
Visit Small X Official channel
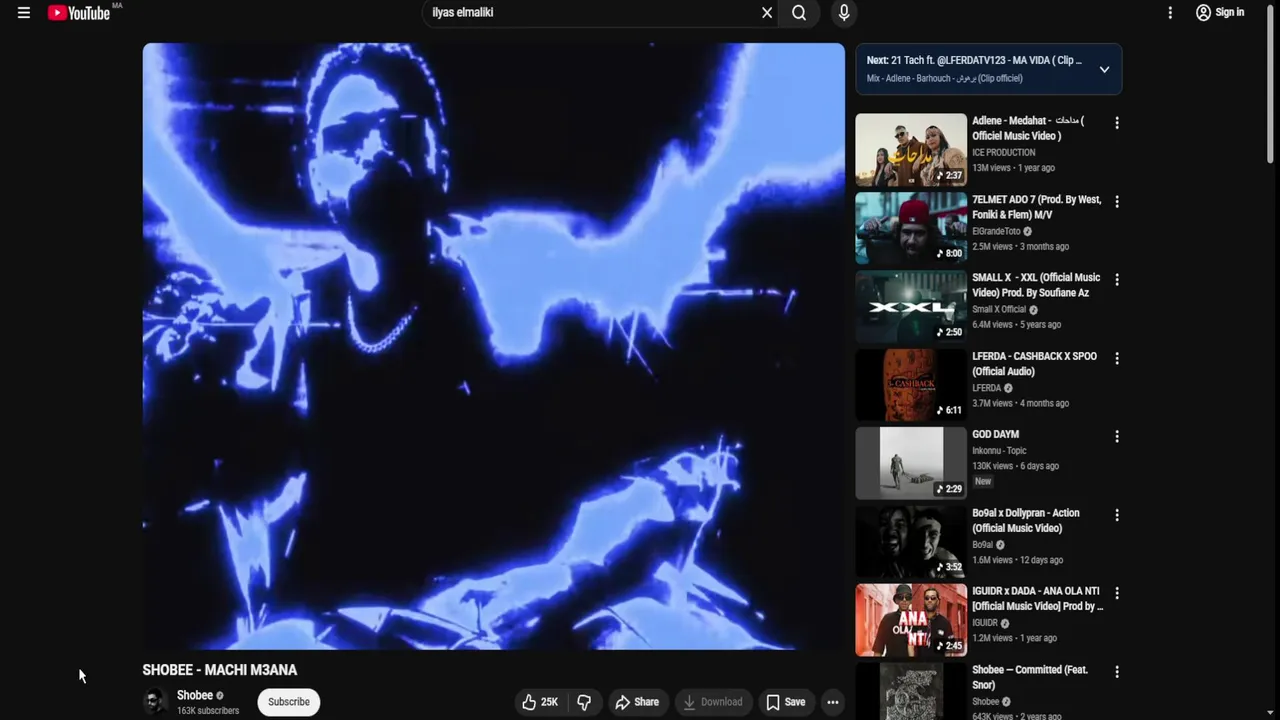point(999,310)
